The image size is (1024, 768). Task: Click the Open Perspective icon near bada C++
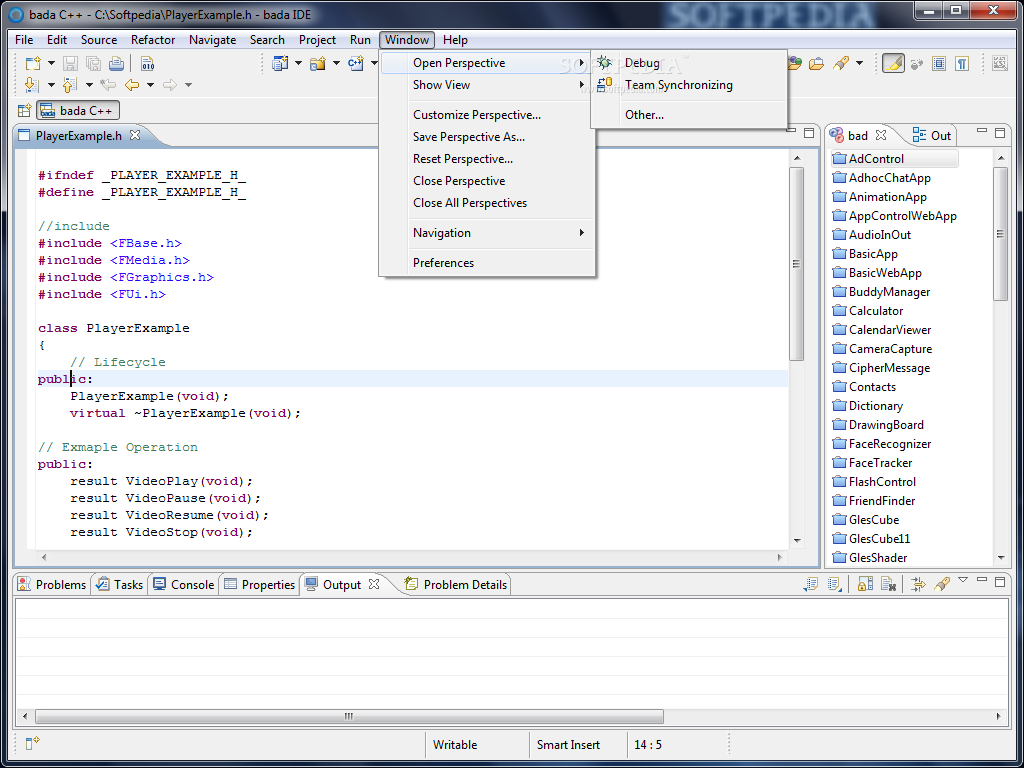click(x=24, y=110)
